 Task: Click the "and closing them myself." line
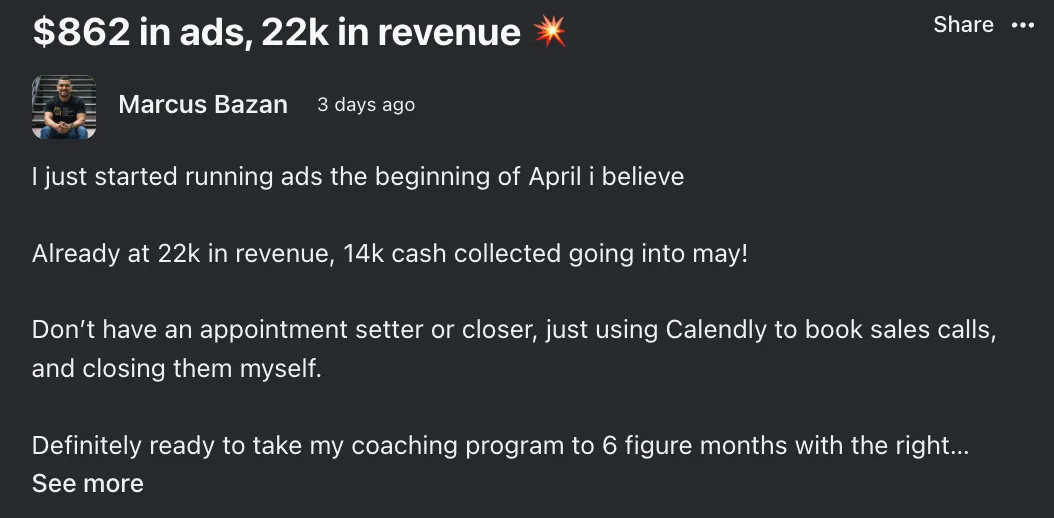click(177, 368)
